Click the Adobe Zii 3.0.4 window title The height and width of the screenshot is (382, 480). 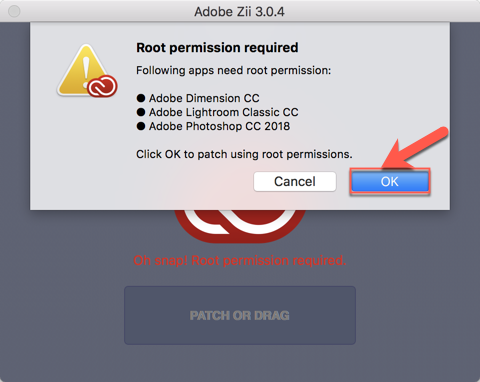point(239,12)
